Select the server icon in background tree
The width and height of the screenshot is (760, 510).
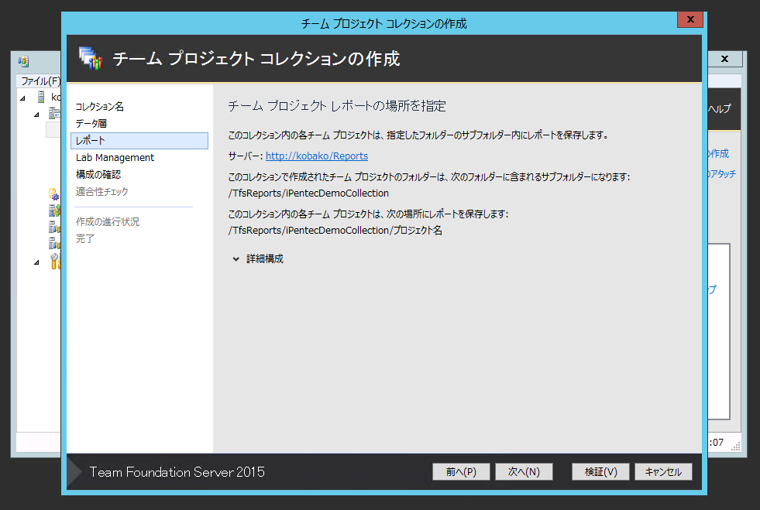coord(41,97)
